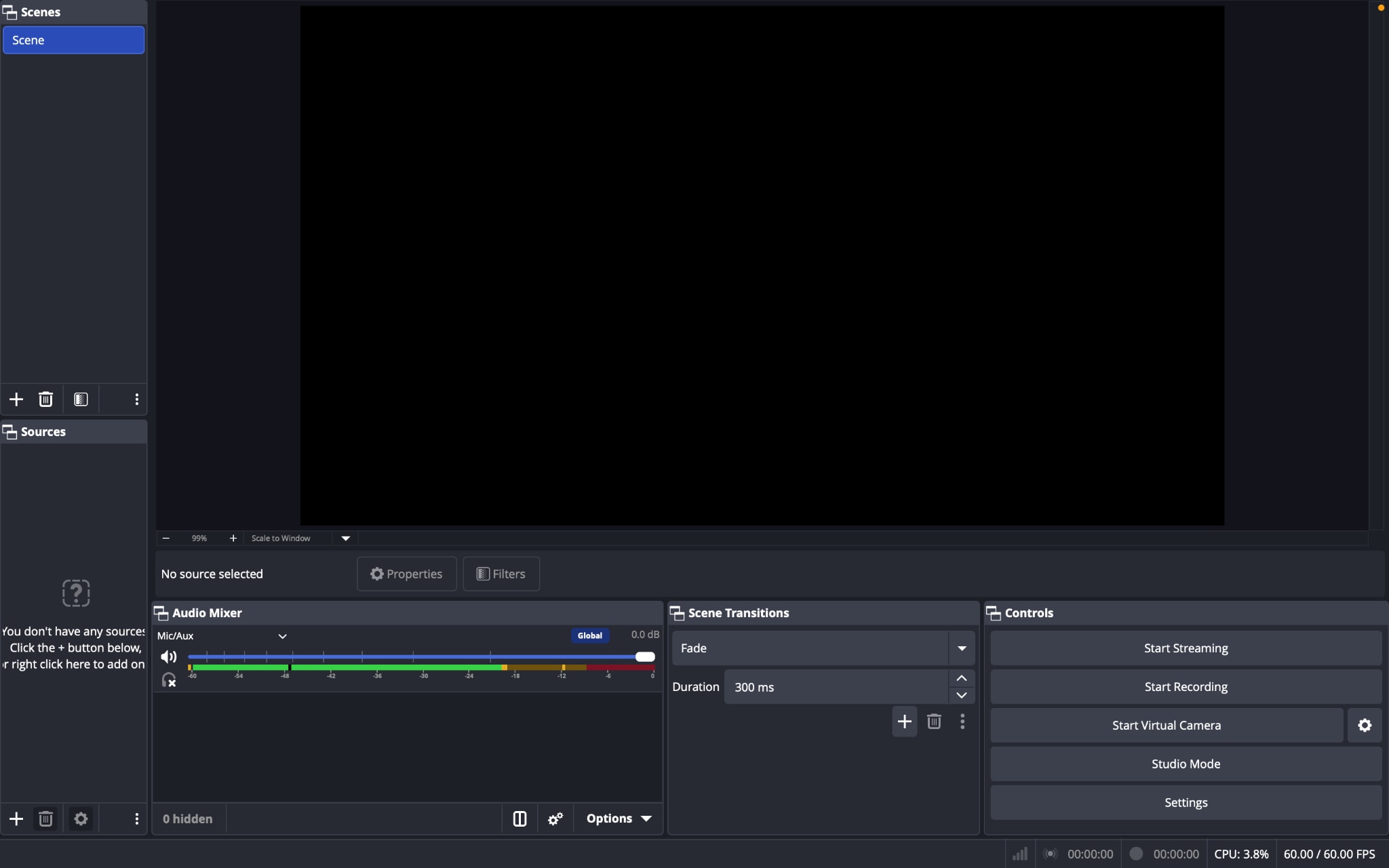Open scene filters icon in Scenes panel

click(81, 399)
